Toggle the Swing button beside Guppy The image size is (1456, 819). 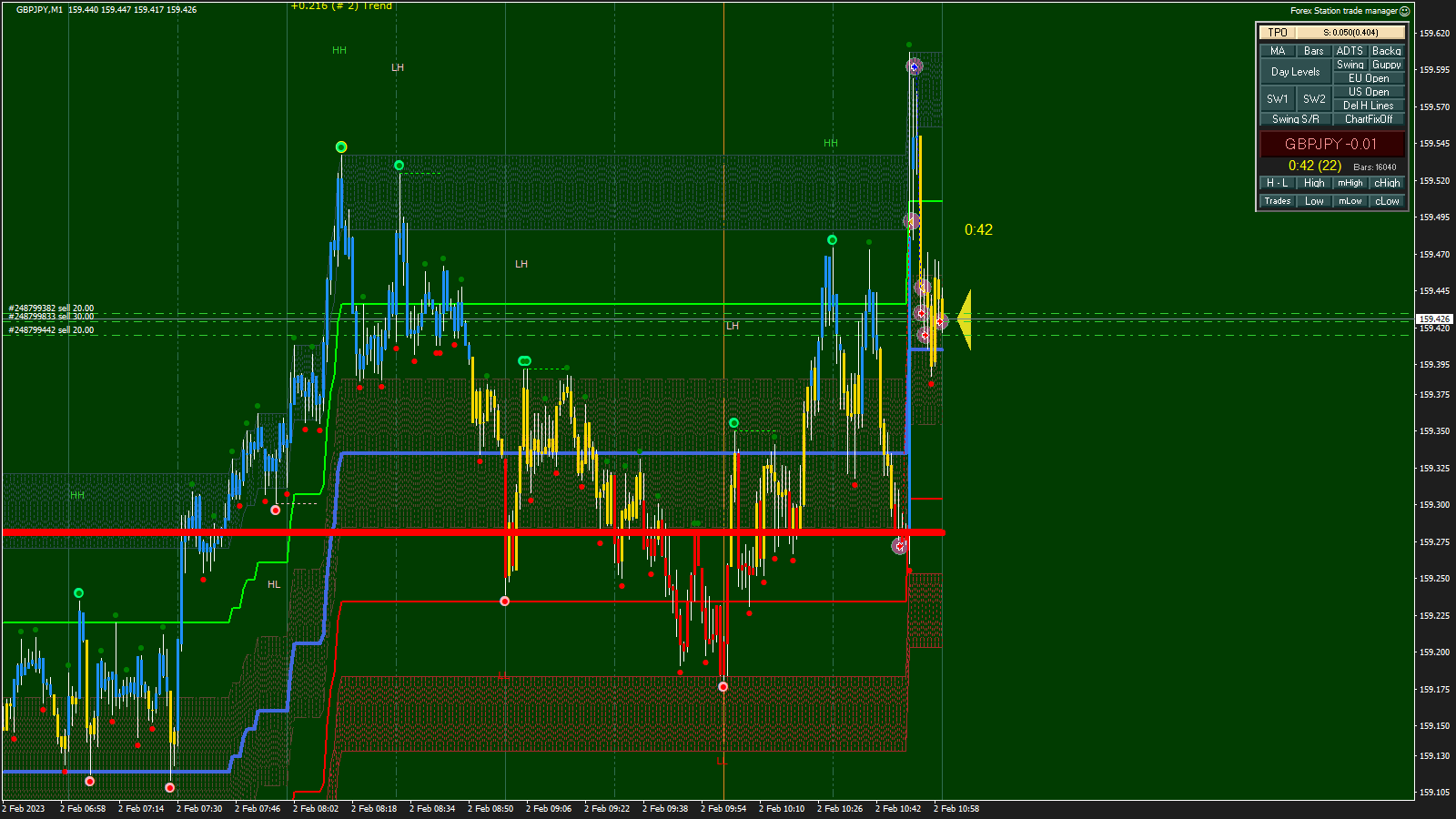click(1350, 65)
